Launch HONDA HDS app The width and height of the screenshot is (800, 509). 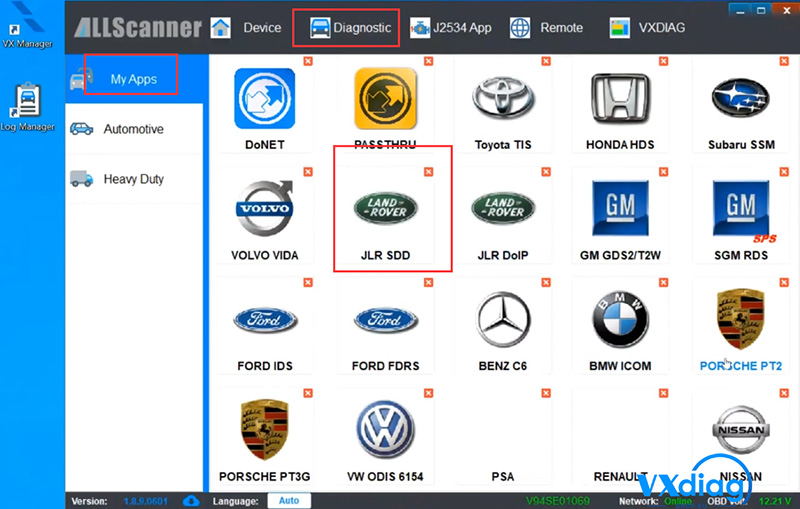pyautogui.click(x=620, y=98)
